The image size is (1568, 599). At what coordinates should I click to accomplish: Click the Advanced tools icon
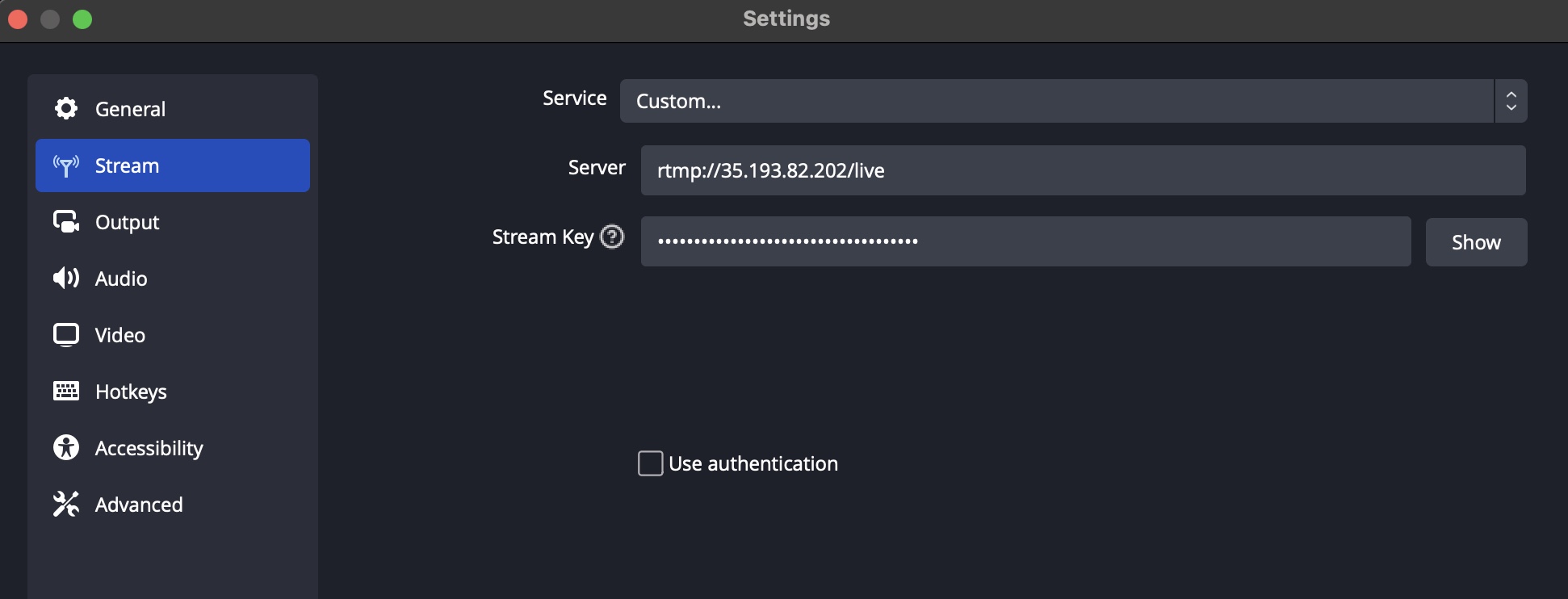(x=66, y=505)
